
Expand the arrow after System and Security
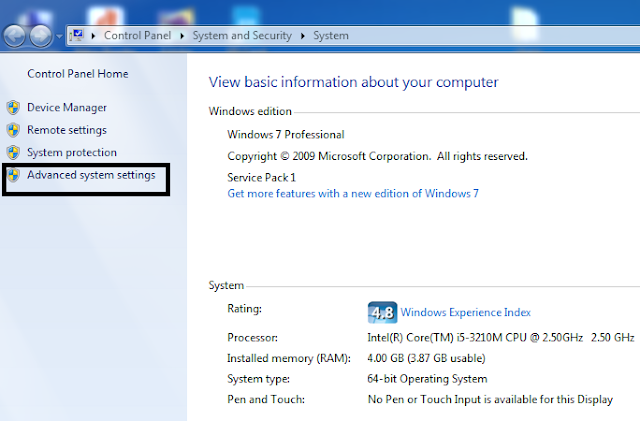click(303, 36)
